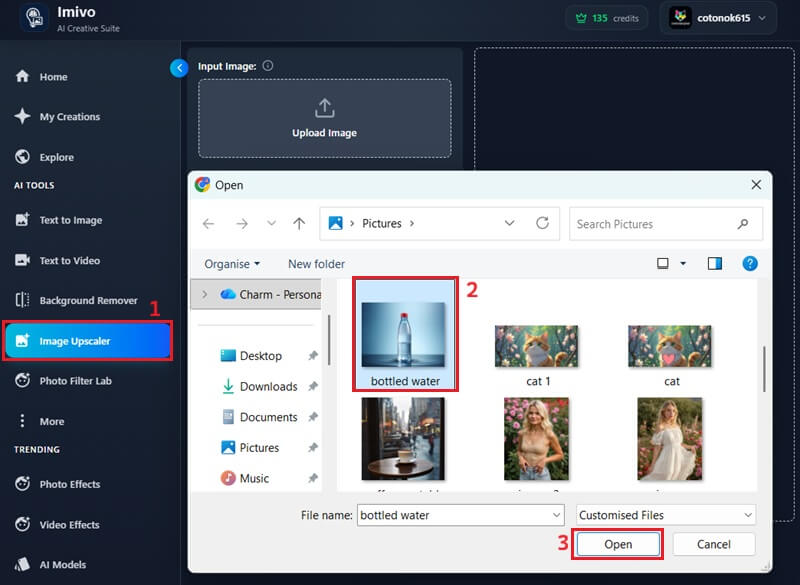Refresh the Pictures folder view

pyautogui.click(x=542, y=223)
